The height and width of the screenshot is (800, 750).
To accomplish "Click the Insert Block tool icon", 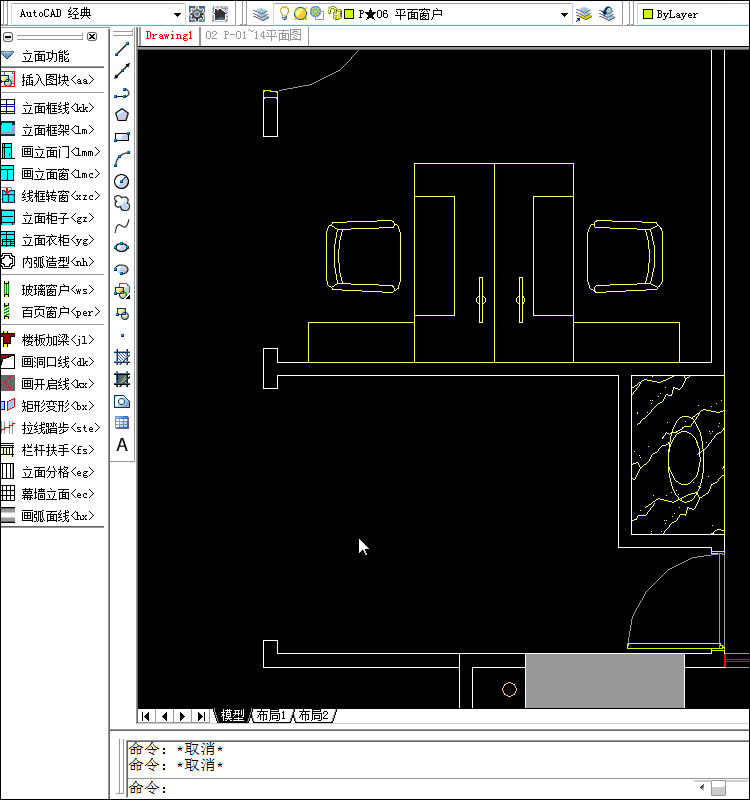I will click(122, 291).
